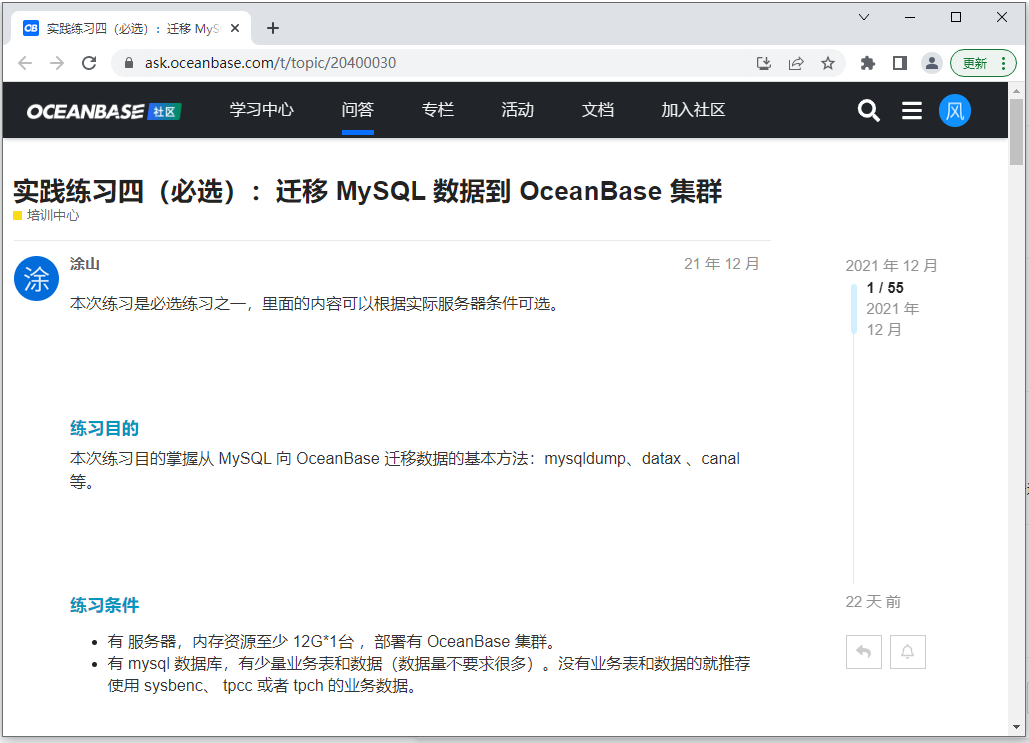This screenshot has height=743, width=1029.
Task: Share this page via share icon
Action: point(795,63)
